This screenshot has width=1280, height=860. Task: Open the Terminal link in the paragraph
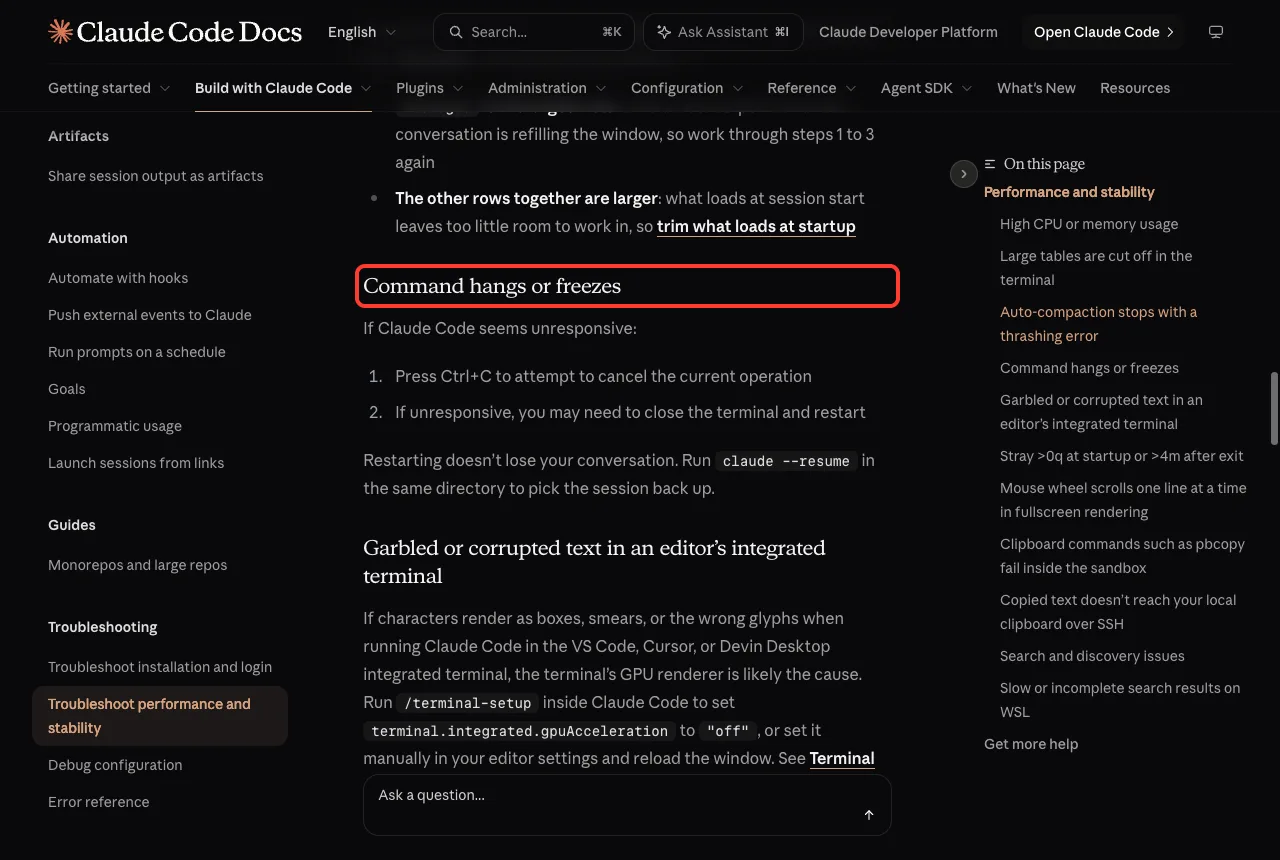(842, 758)
